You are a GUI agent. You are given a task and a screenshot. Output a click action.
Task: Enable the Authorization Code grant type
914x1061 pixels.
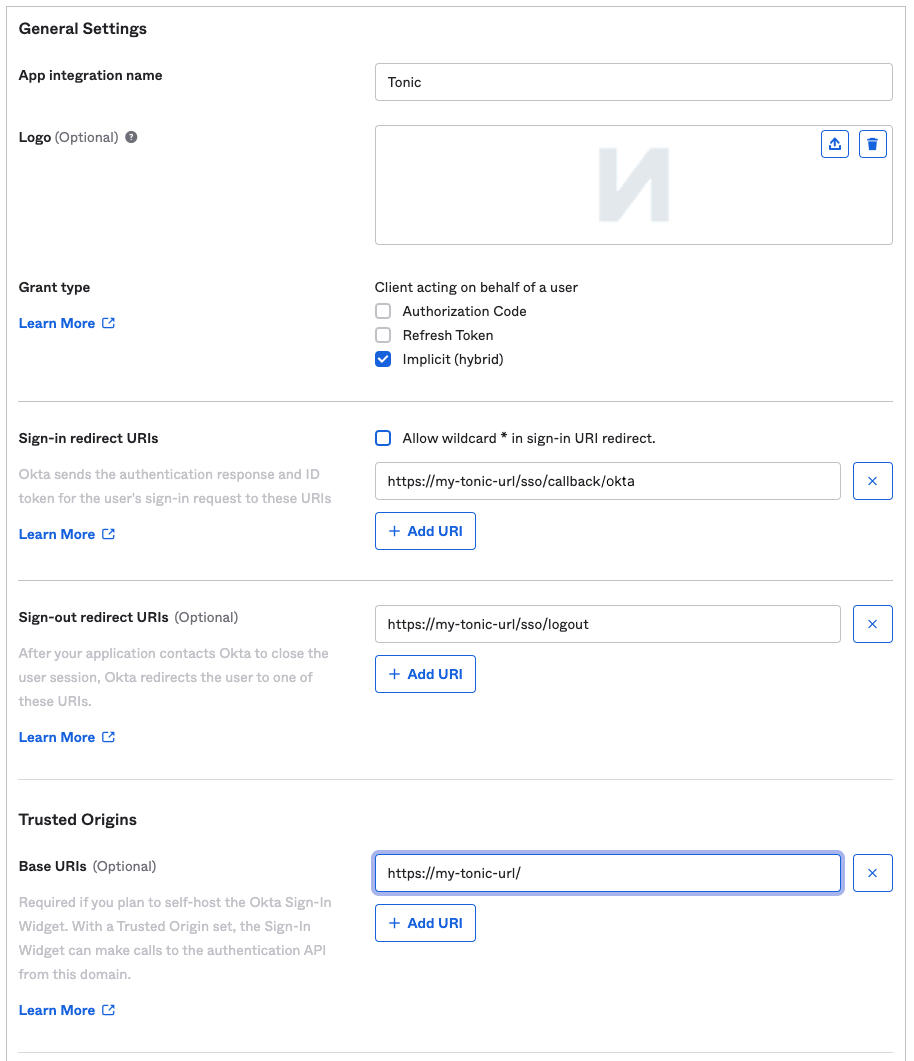click(x=383, y=311)
